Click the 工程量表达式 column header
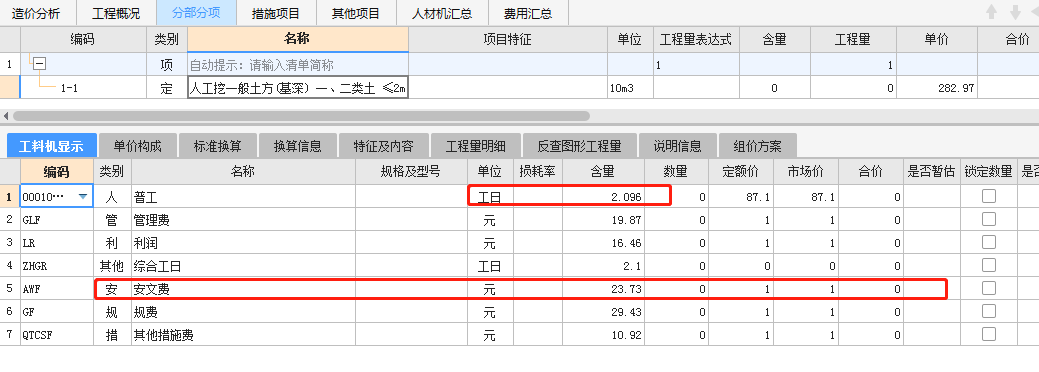The height and width of the screenshot is (372, 1039). click(x=696, y=40)
